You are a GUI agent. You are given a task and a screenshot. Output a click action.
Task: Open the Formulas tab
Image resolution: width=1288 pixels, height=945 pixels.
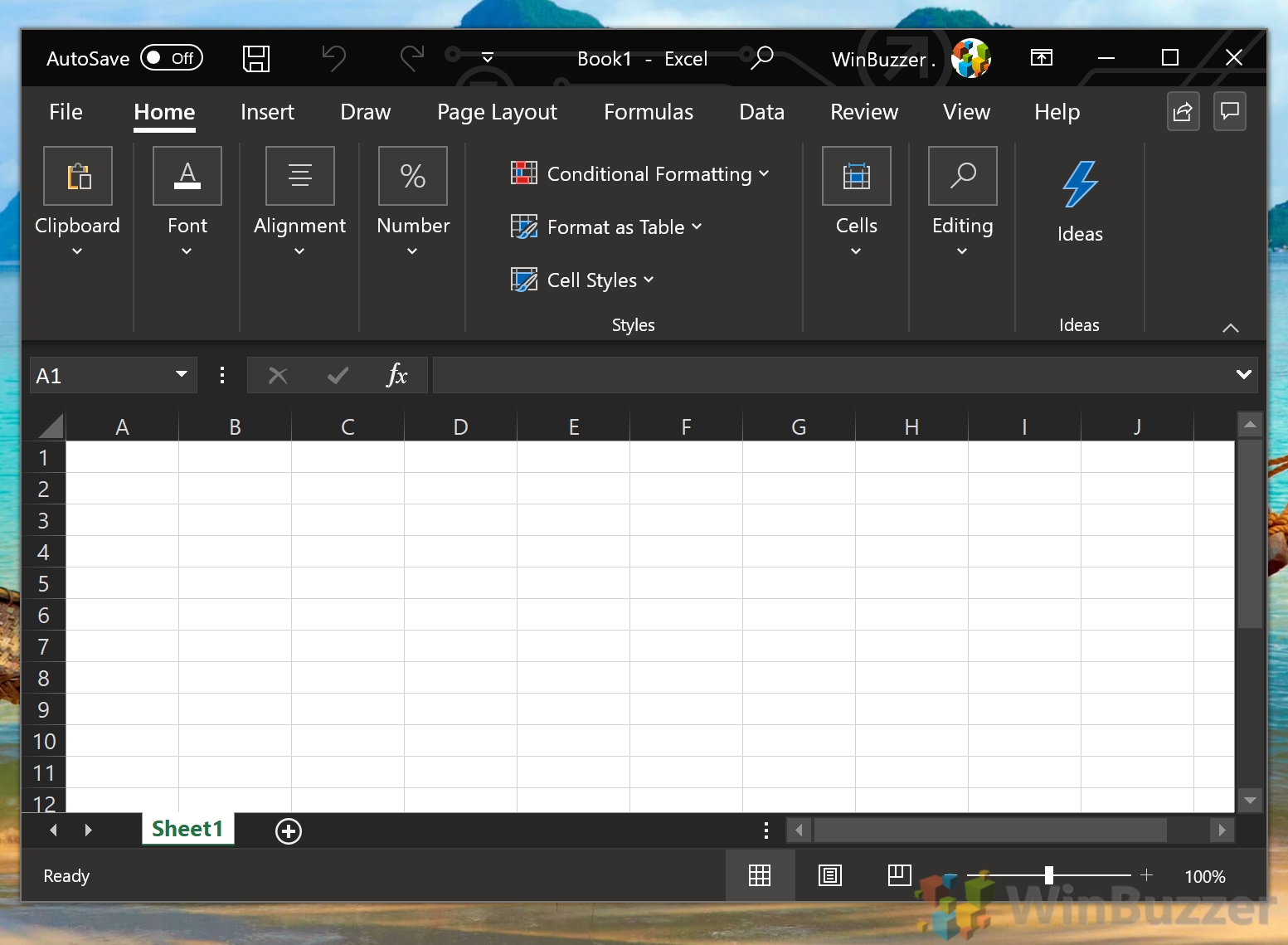649,112
